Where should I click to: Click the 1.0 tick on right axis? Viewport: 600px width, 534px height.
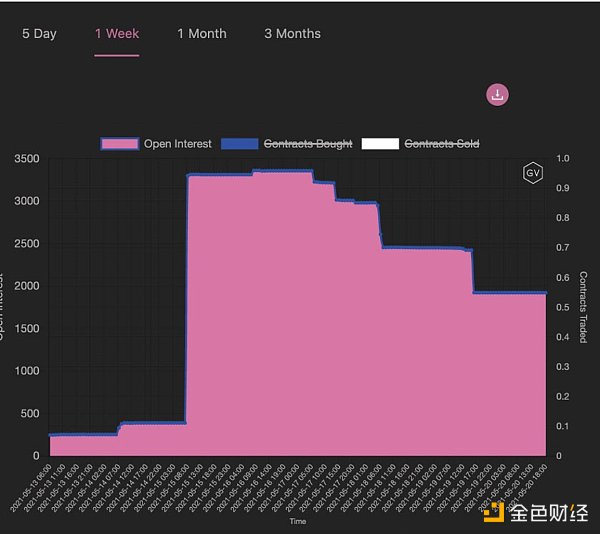[x=562, y=158]
